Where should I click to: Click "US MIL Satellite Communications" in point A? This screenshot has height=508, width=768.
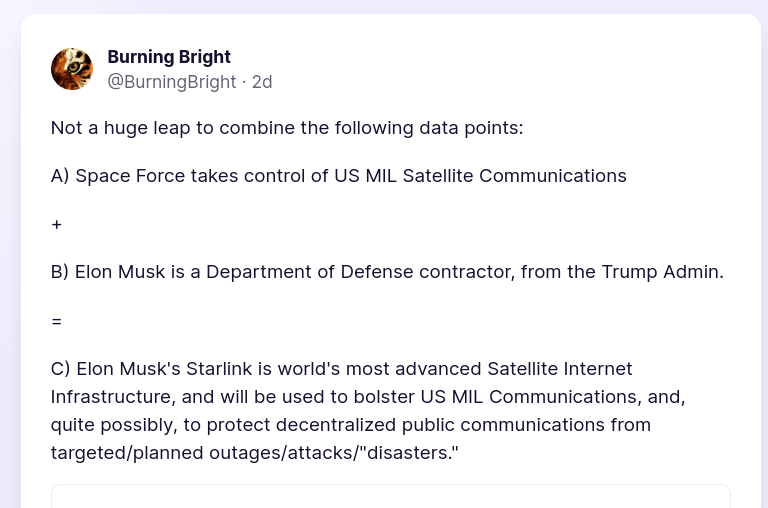tap(480, 176)
